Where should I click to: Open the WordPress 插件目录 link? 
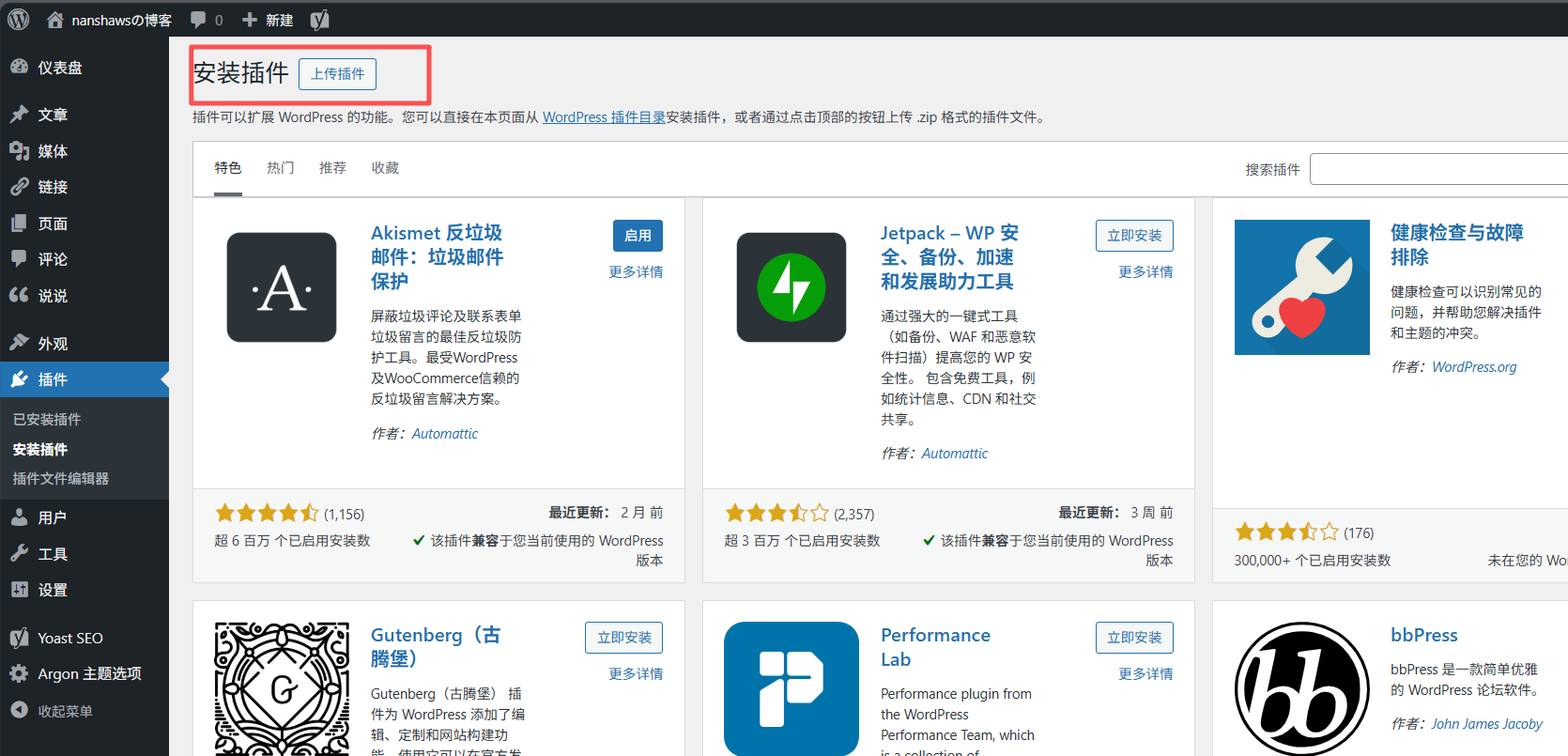pos(604,117)
